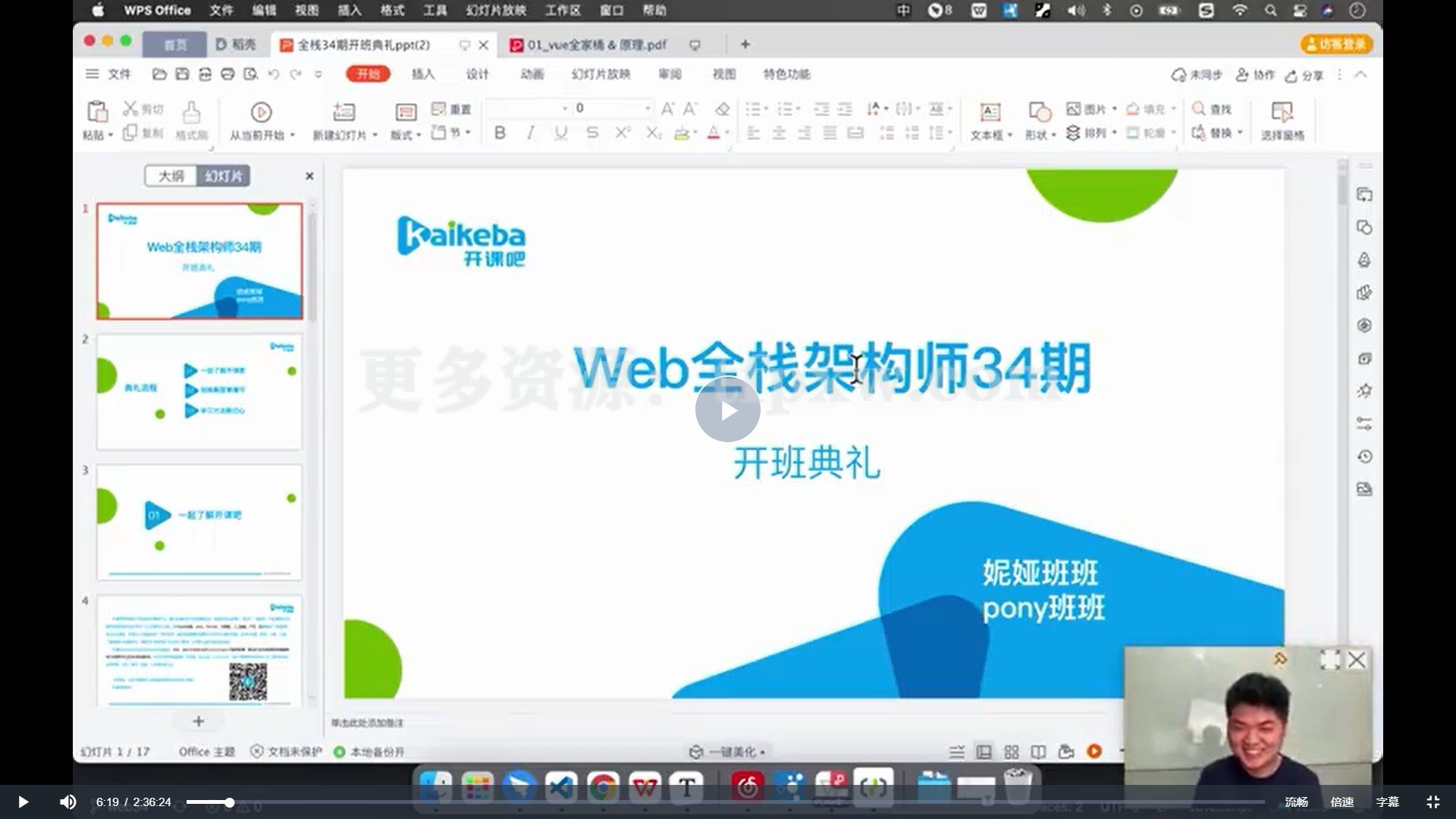This screenshot has height=819, width=1456.
Task: Click the 一键美化 beautify icon
Action: tap(697, 751)
